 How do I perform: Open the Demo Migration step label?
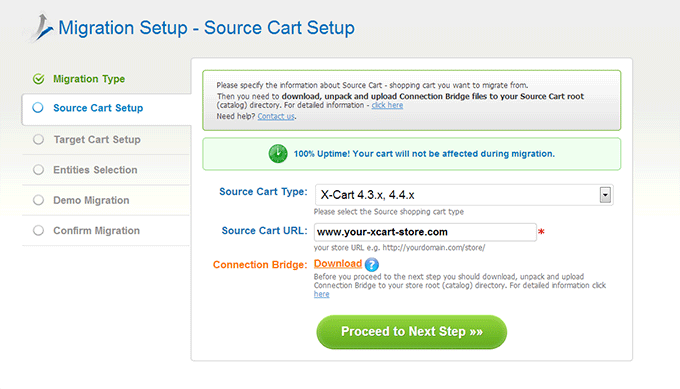(91, 200)
